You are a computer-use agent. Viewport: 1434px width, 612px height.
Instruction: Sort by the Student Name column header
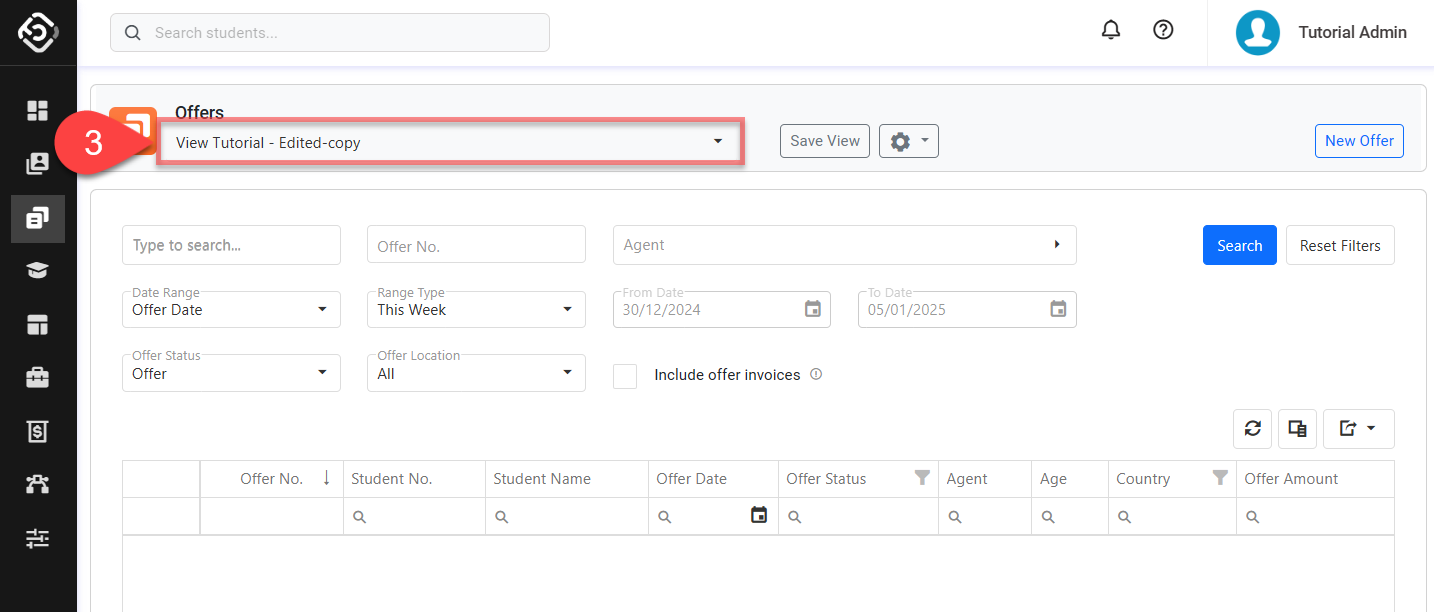click(542, 479)
